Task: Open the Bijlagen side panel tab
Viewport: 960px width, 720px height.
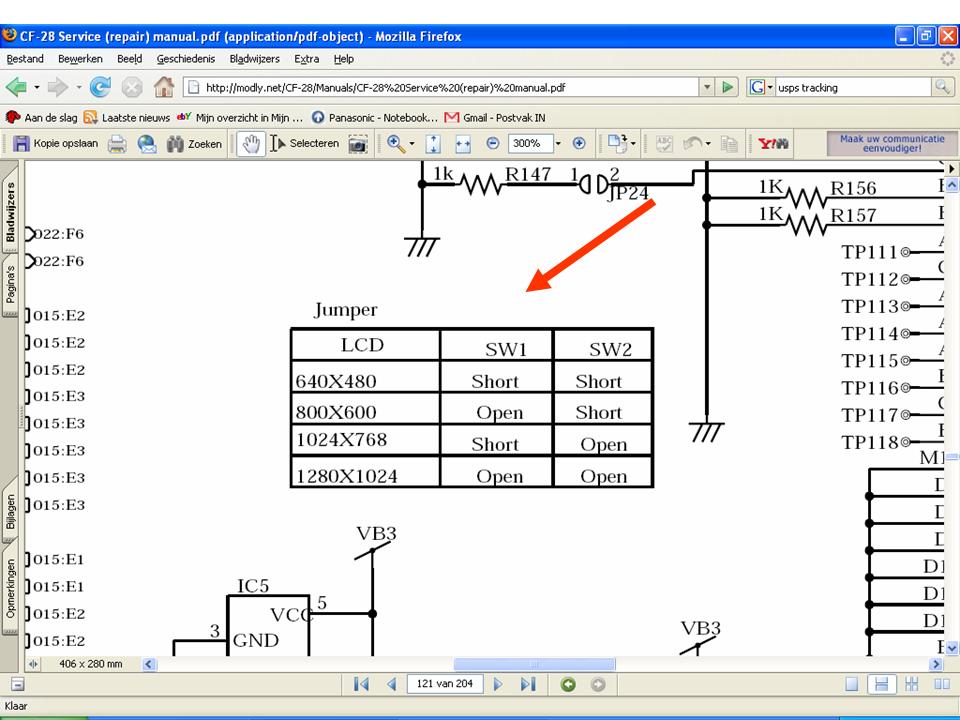Action: coord(10,509)
